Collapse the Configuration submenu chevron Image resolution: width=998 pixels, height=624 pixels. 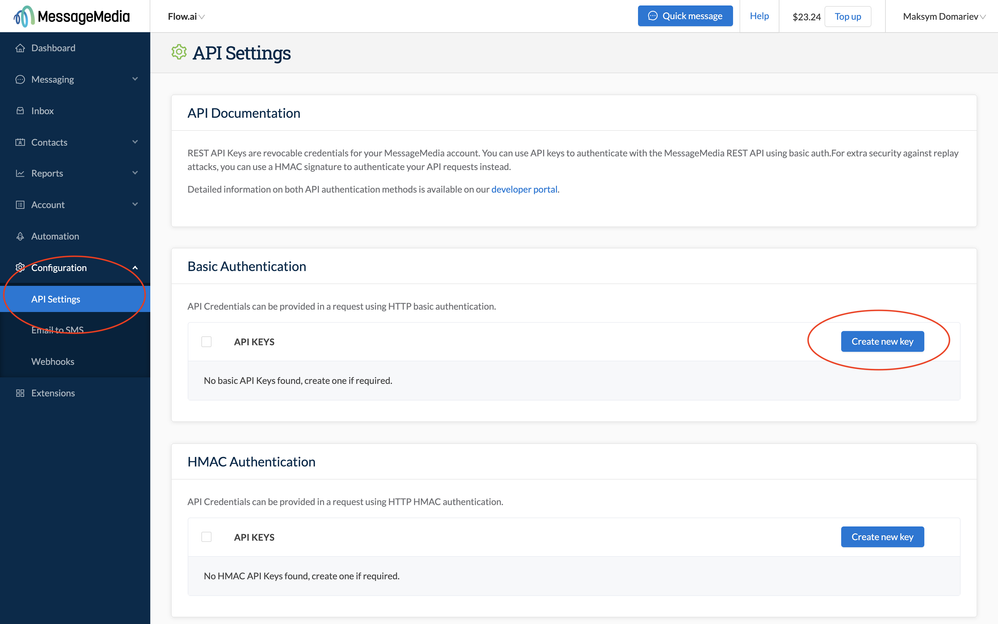[x=135, y=267]
